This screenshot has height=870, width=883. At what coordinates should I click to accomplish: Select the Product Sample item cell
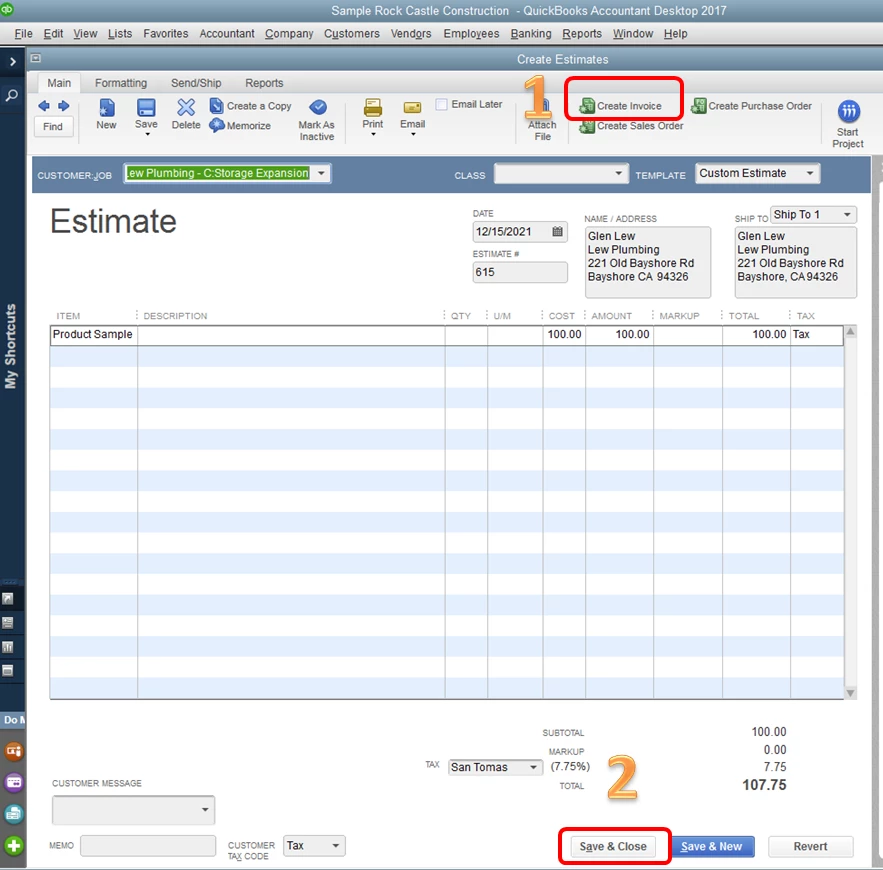click(x=93, y=334)
